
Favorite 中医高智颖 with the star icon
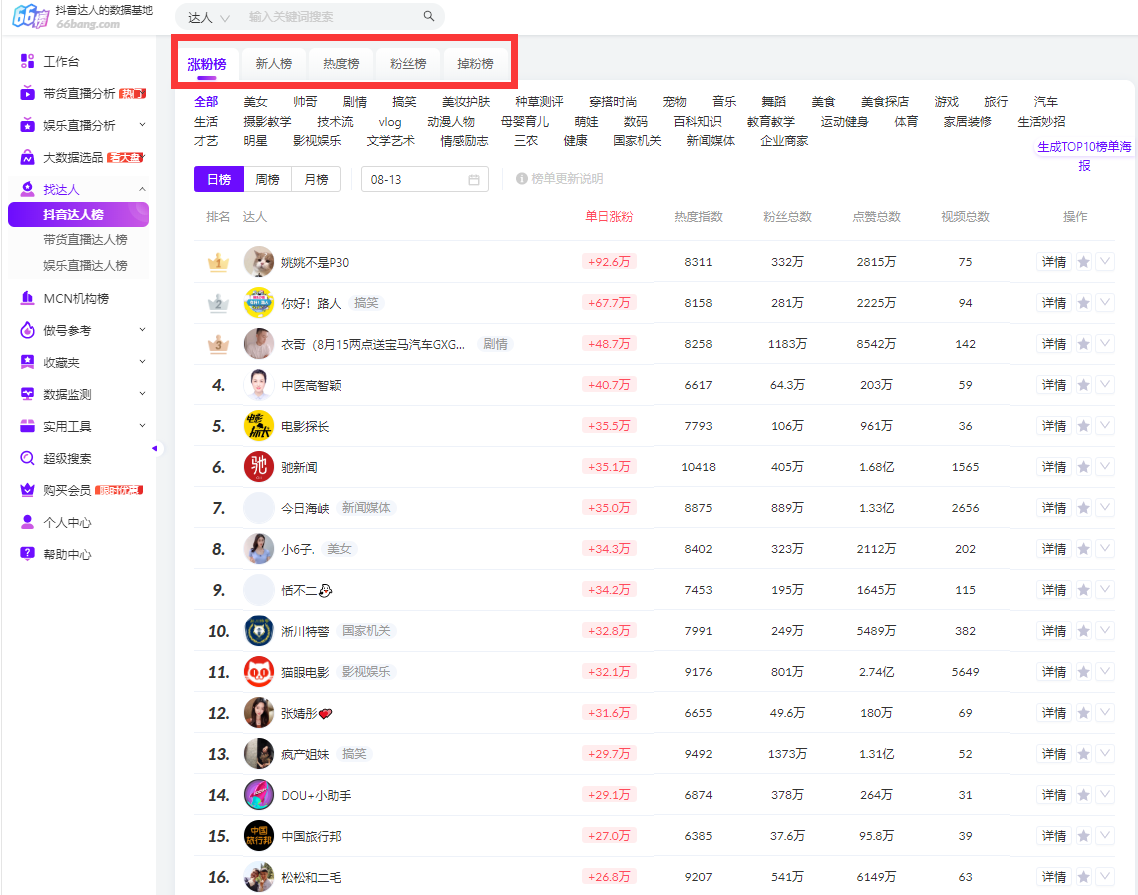[x=1084, y=385]
